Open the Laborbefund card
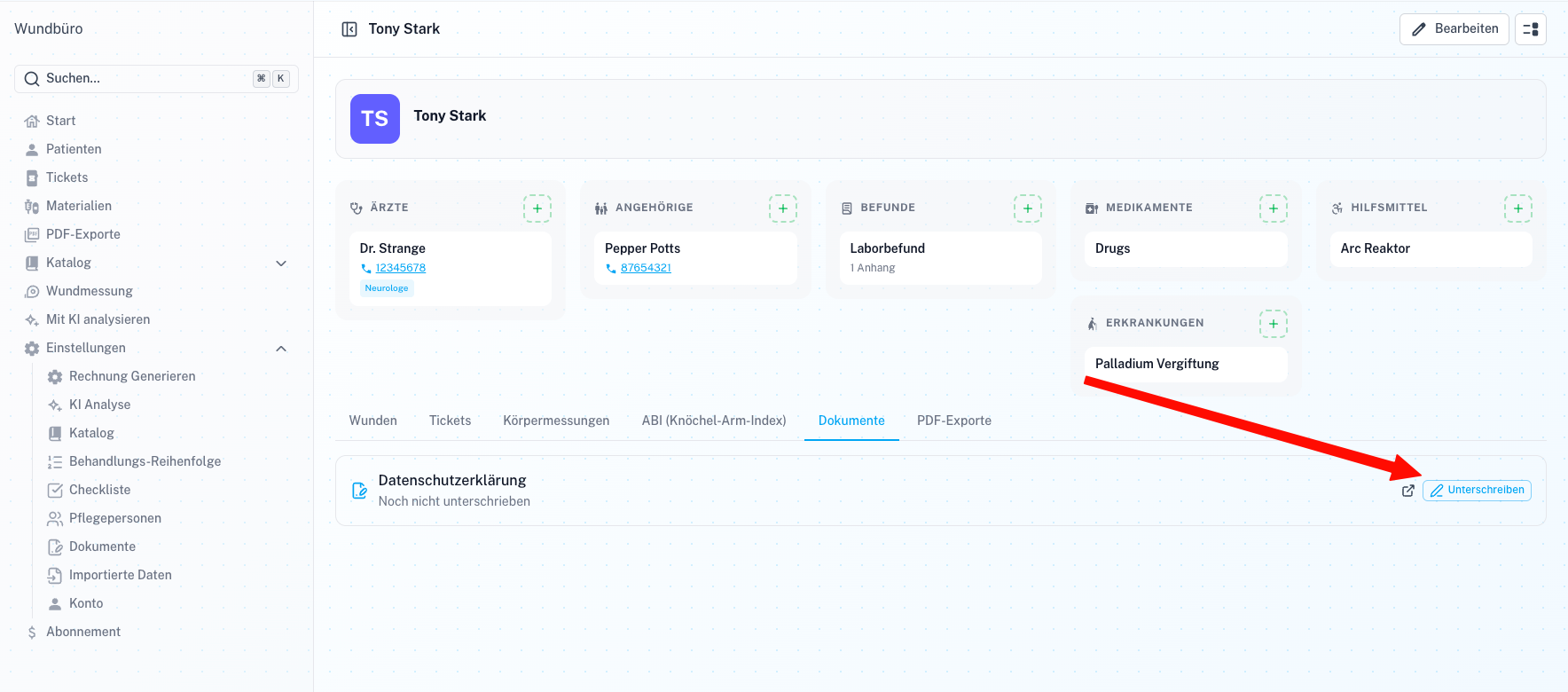The image size is (1568, 692). click(x=941, y=258)
